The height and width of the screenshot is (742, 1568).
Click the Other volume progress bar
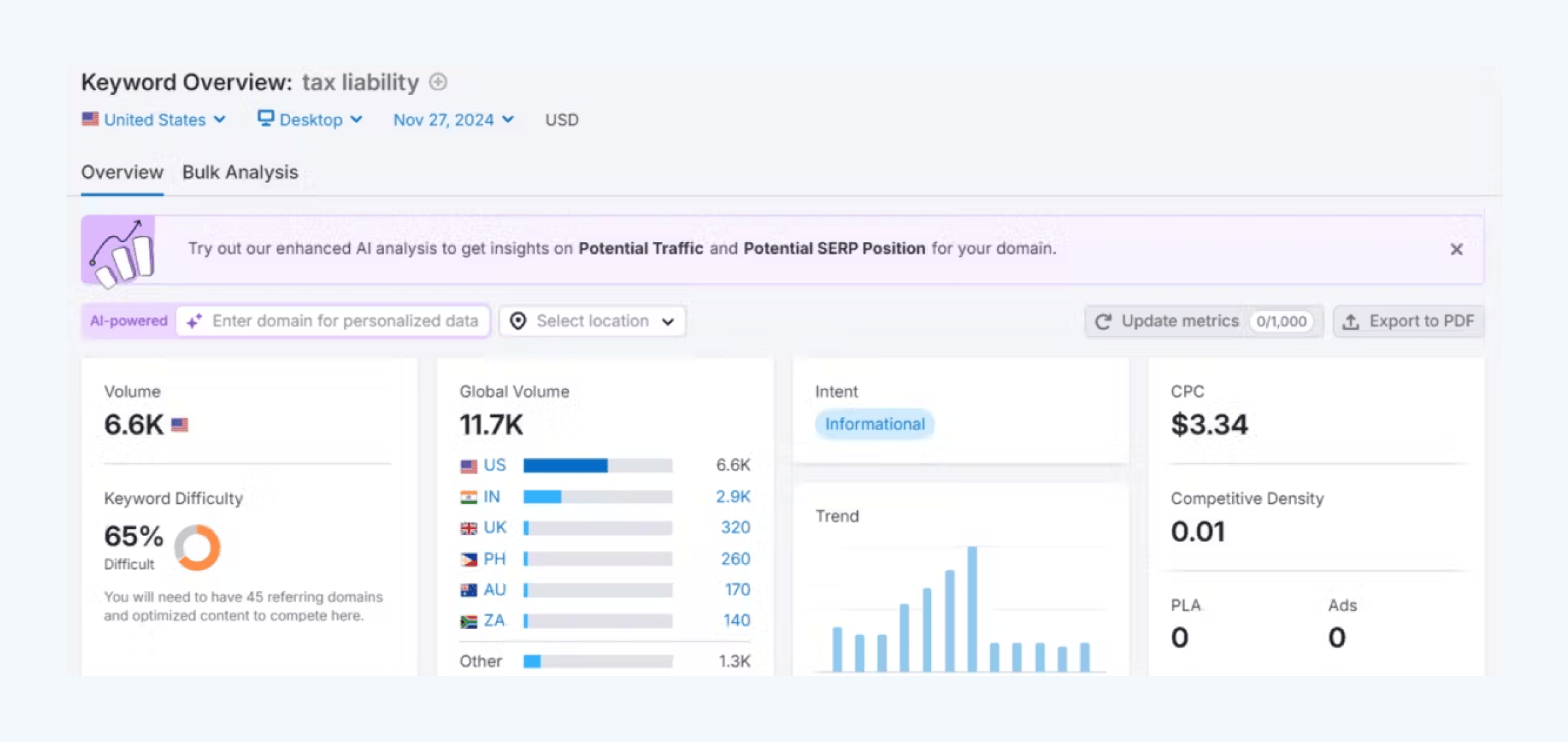pyautogui.click(x=598, y=662)
